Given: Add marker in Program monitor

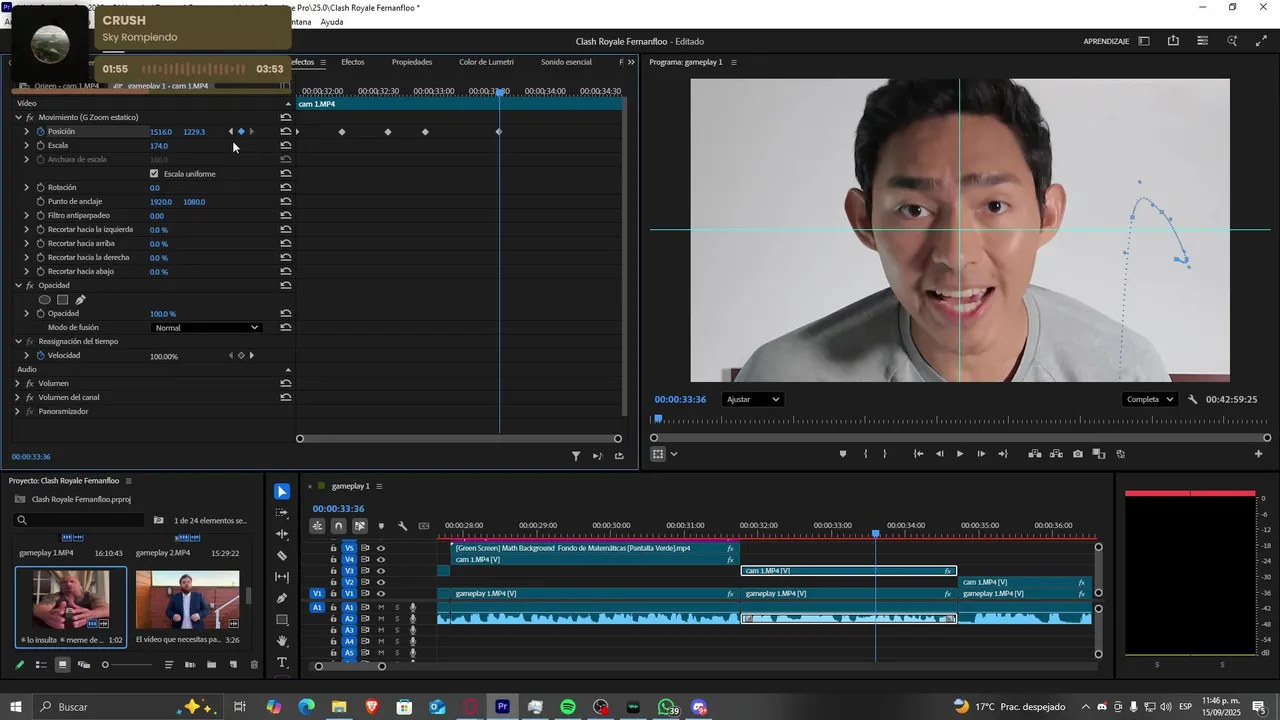Looking at the screenshot, I should [x=842, y=454].
